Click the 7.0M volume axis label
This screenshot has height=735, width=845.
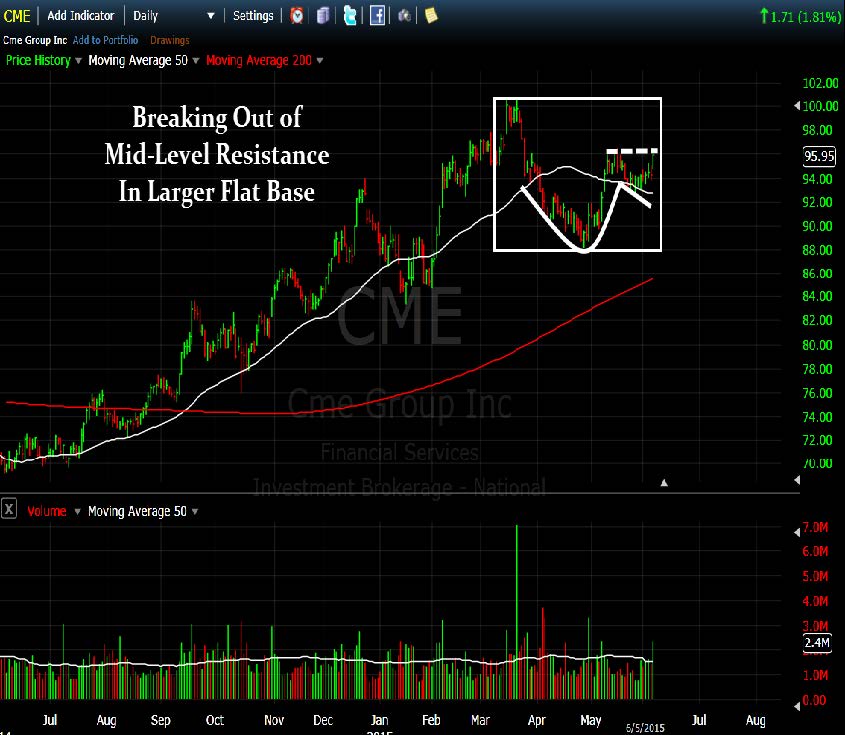click(815, 528)
